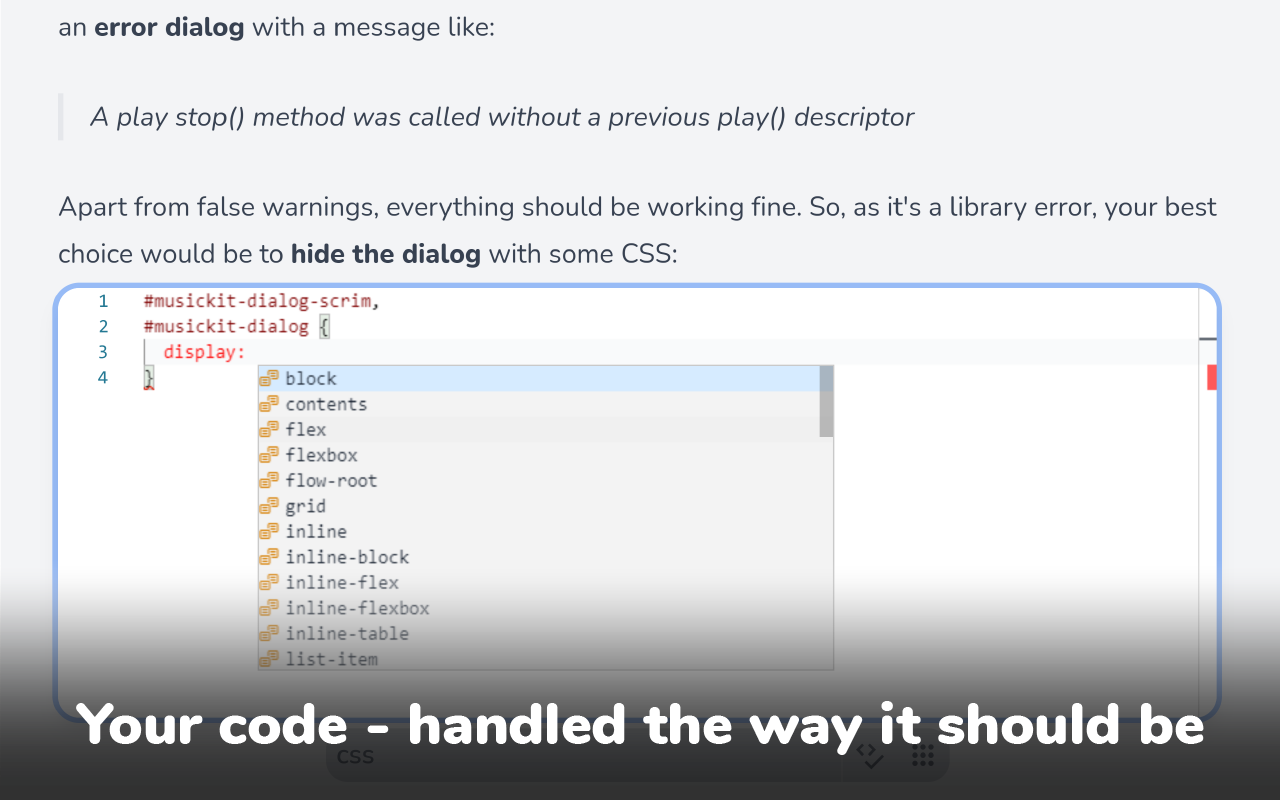Click the contents entry's property icon
This screenshot has width=1280, height=800.
[x=268, y=403]
